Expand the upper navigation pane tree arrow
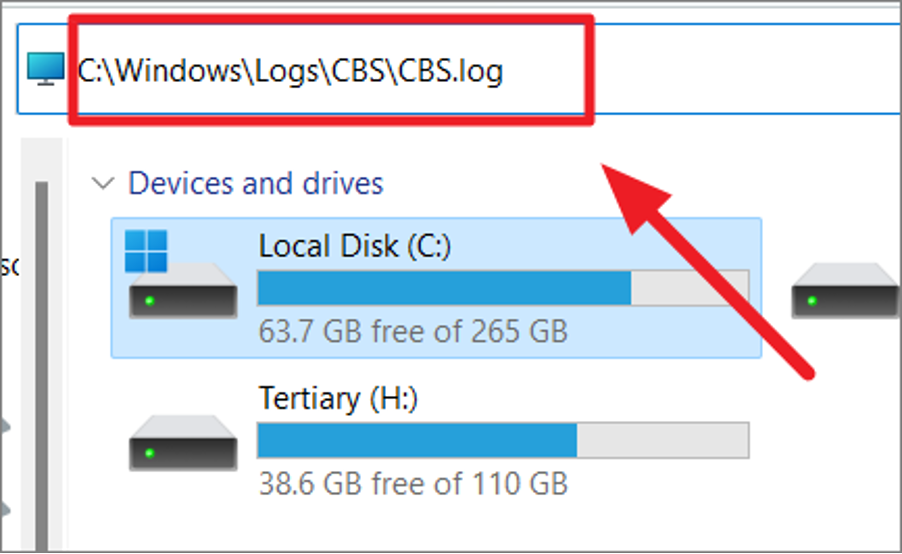This screenshot has height=554, width=902. pos(5,428)
